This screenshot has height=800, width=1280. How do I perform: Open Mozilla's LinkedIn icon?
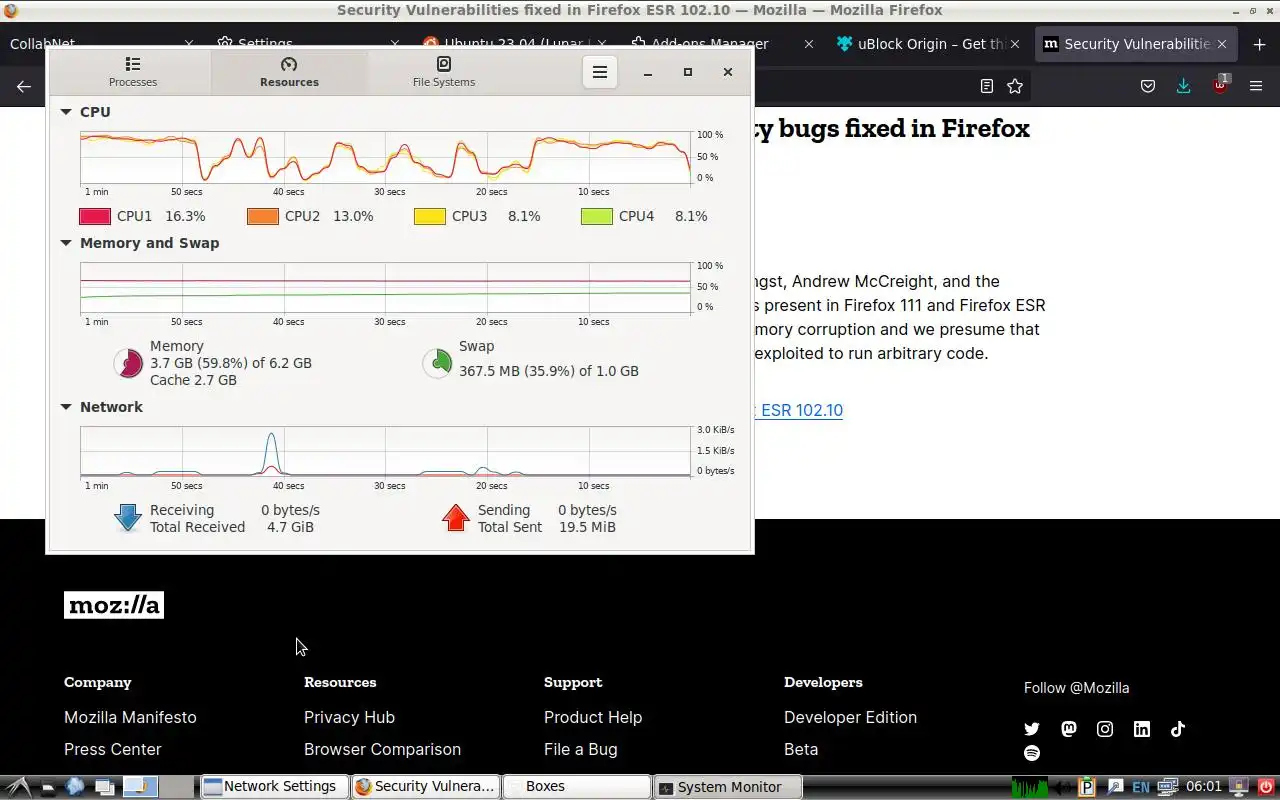pyautogui.click(x=1142, y=729)
